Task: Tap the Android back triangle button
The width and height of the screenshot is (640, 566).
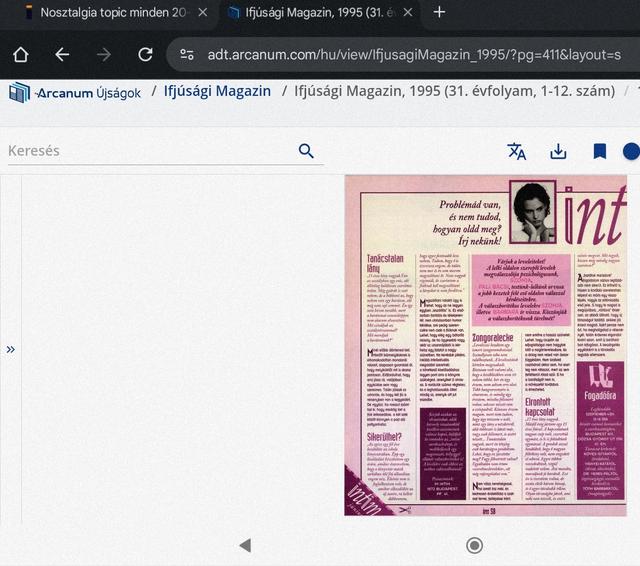Action: [245, 545]
